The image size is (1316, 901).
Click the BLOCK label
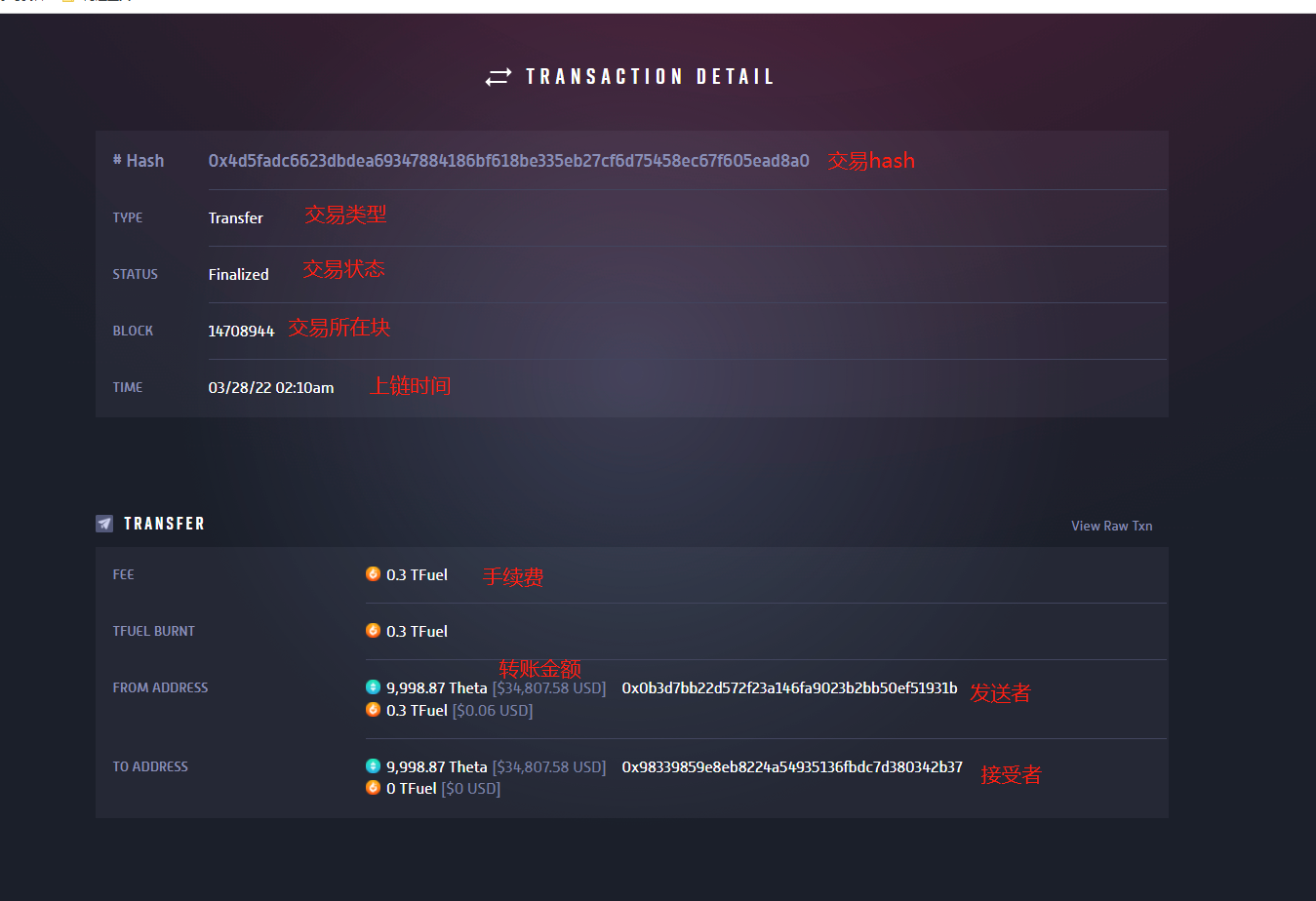(133, 332)
